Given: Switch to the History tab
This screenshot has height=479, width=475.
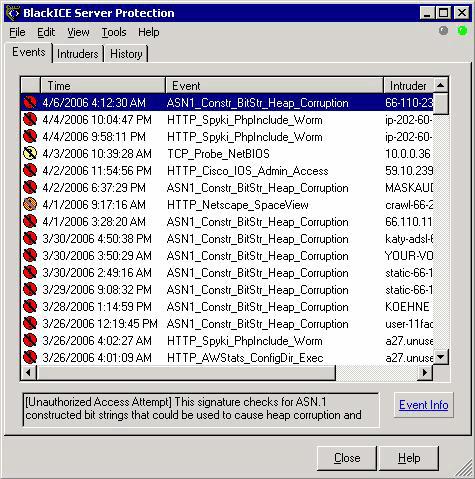Looking at the screenshot, I should (x=126, y=54).
